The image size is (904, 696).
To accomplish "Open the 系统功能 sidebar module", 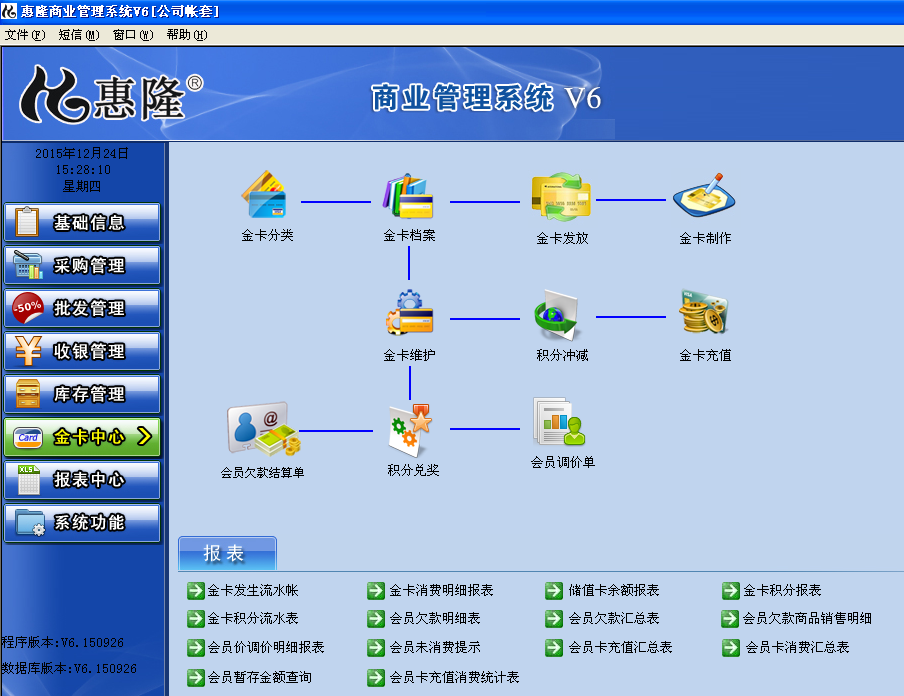I will click(82, 522).
